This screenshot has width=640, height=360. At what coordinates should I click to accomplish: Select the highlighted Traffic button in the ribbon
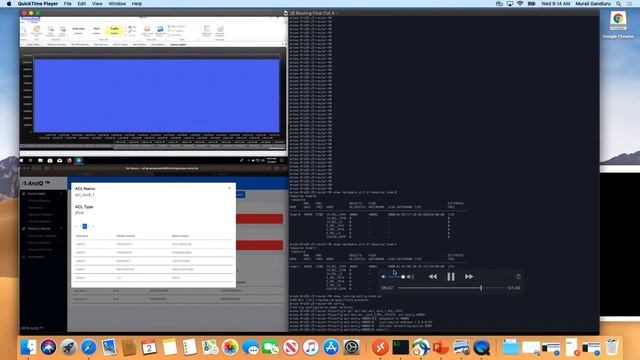tap(115, 30)
